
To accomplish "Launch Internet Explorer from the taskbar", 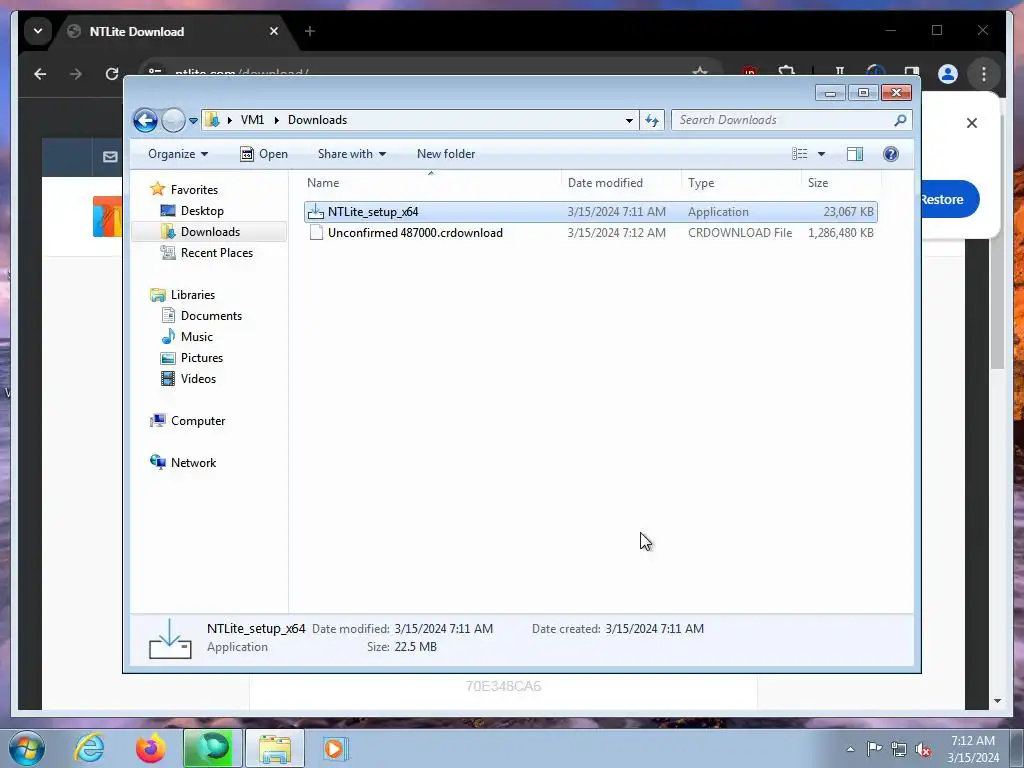I will 89,748.
